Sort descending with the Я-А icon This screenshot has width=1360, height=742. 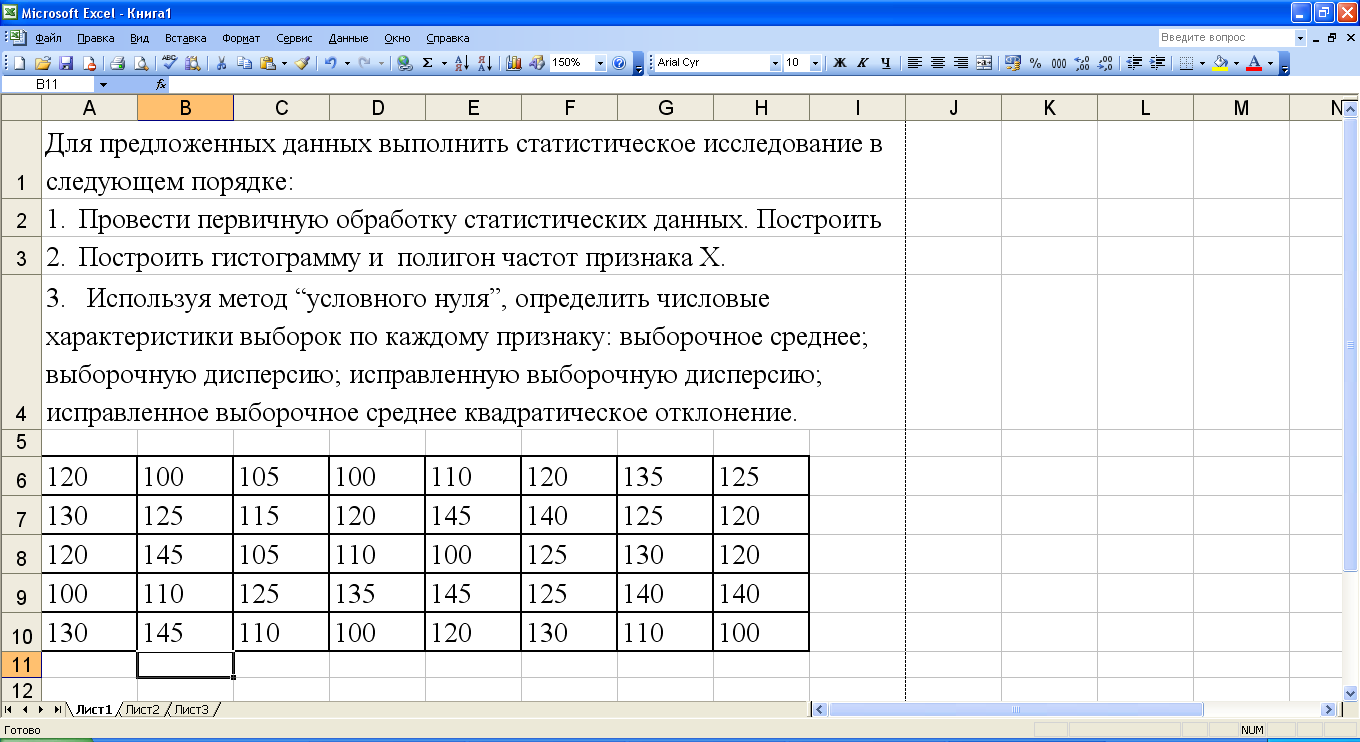pos(485,63)
